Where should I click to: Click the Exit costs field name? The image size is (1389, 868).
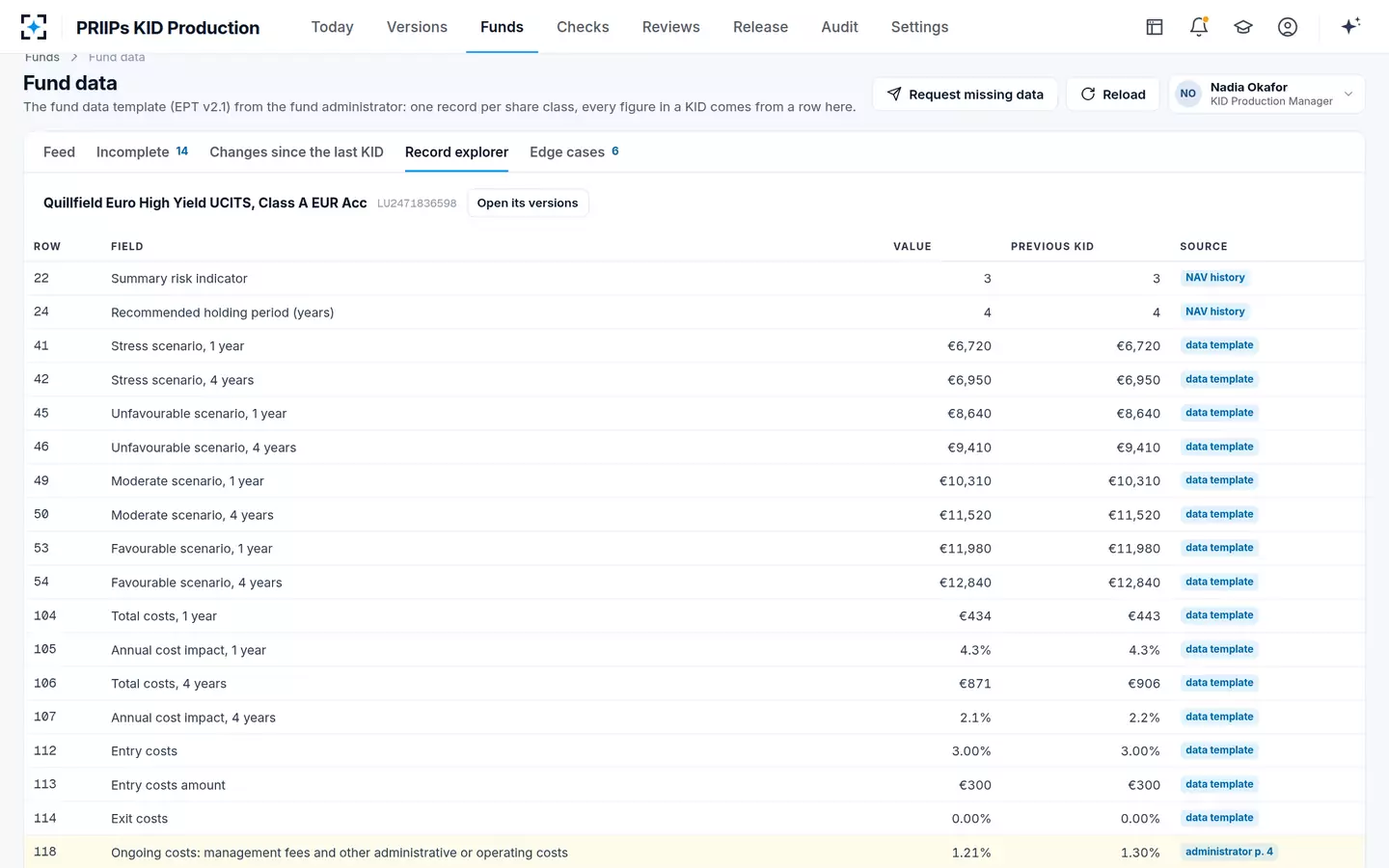click(x=139, y=819)
